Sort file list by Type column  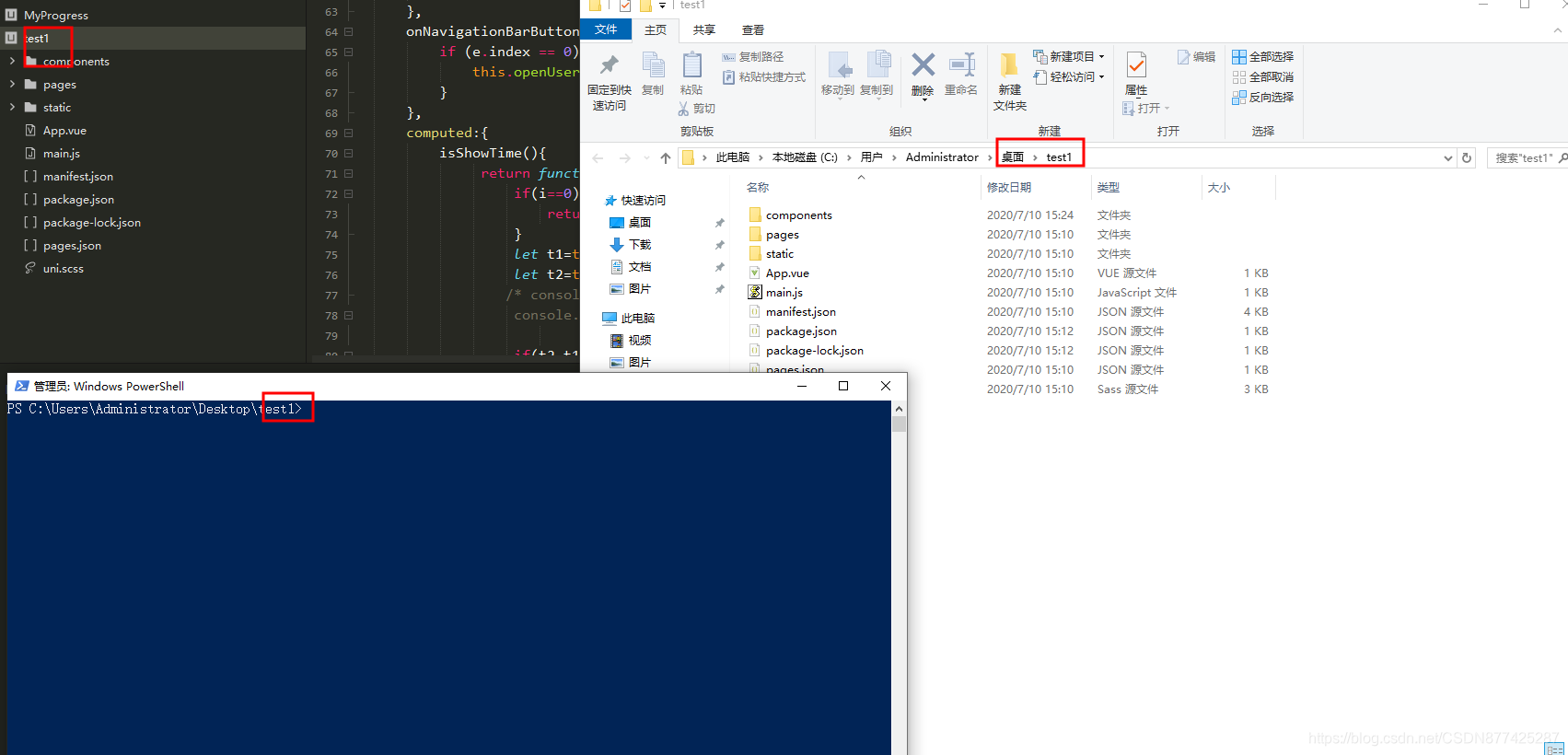(x=1109, y=188)
